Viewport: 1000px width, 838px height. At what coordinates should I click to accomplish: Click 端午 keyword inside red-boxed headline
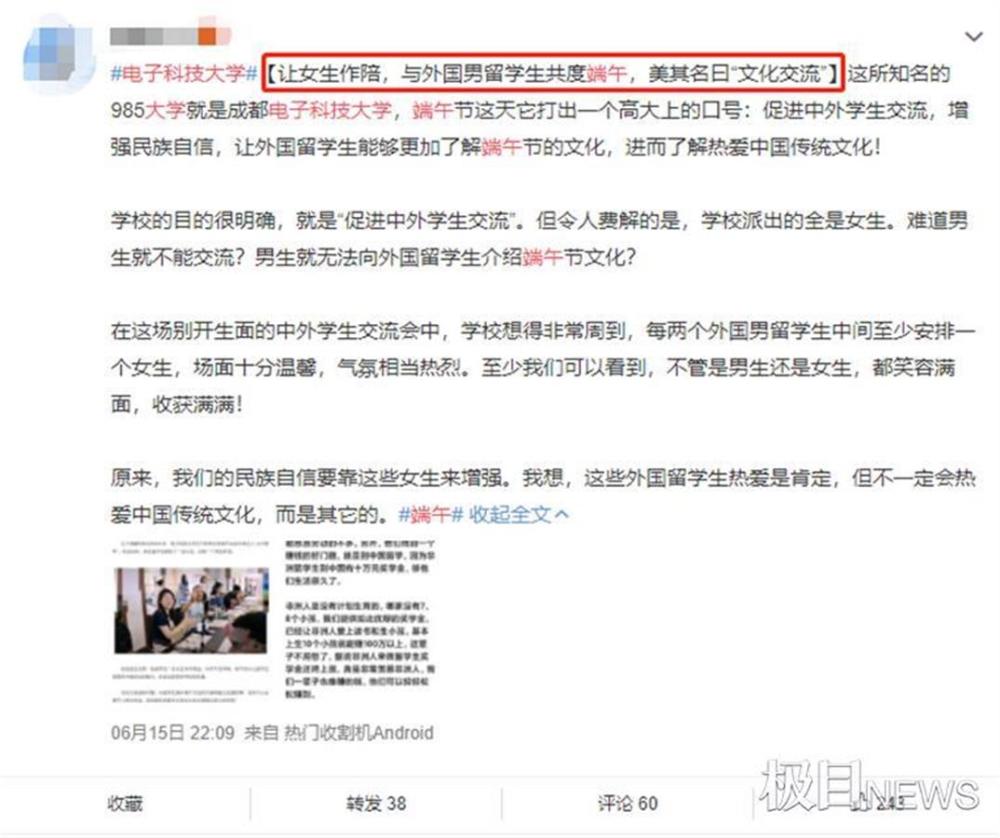tap(607, 74)
